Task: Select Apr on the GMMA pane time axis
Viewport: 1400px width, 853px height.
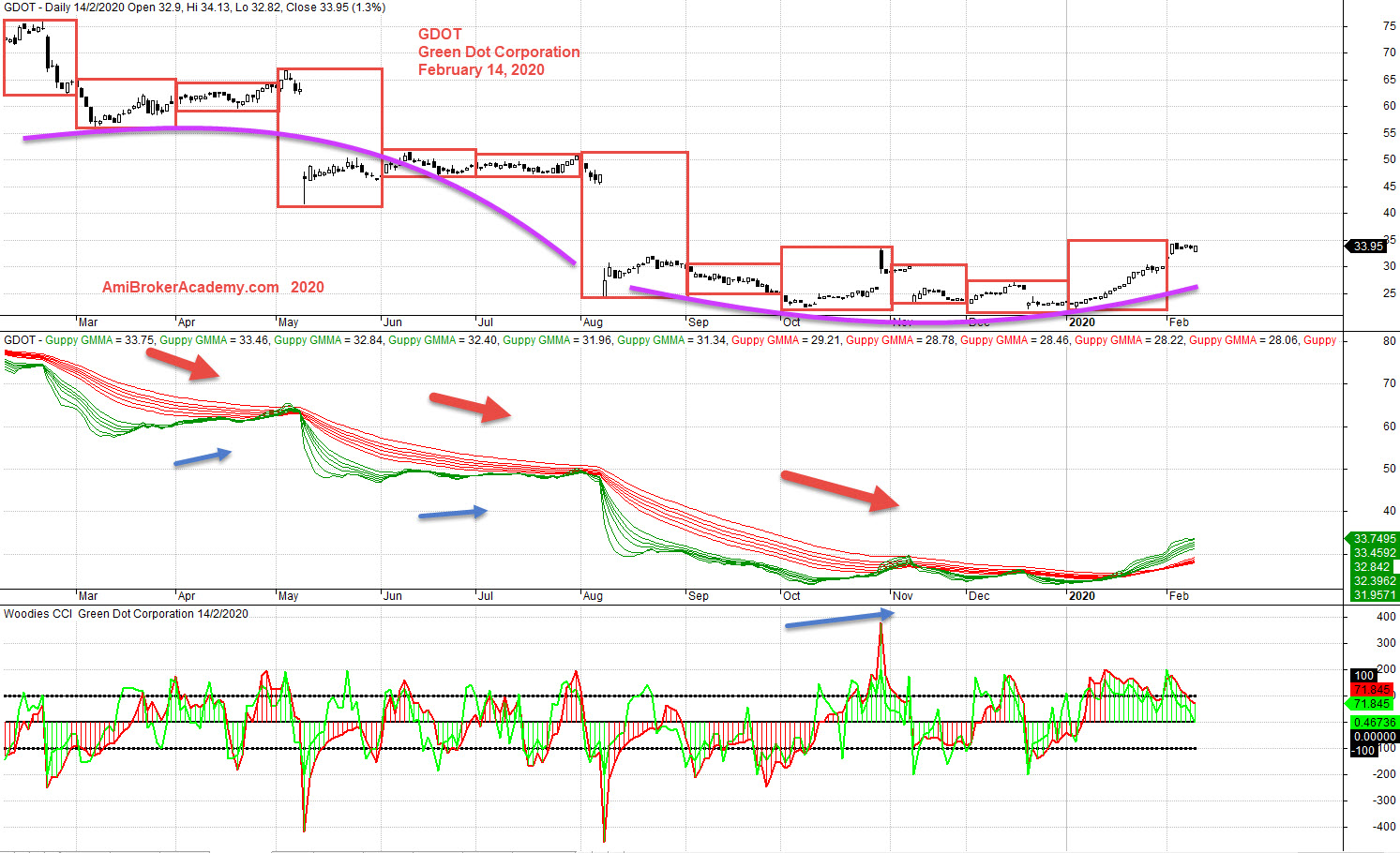Action: pyautogui.click(x=187, y=596)
